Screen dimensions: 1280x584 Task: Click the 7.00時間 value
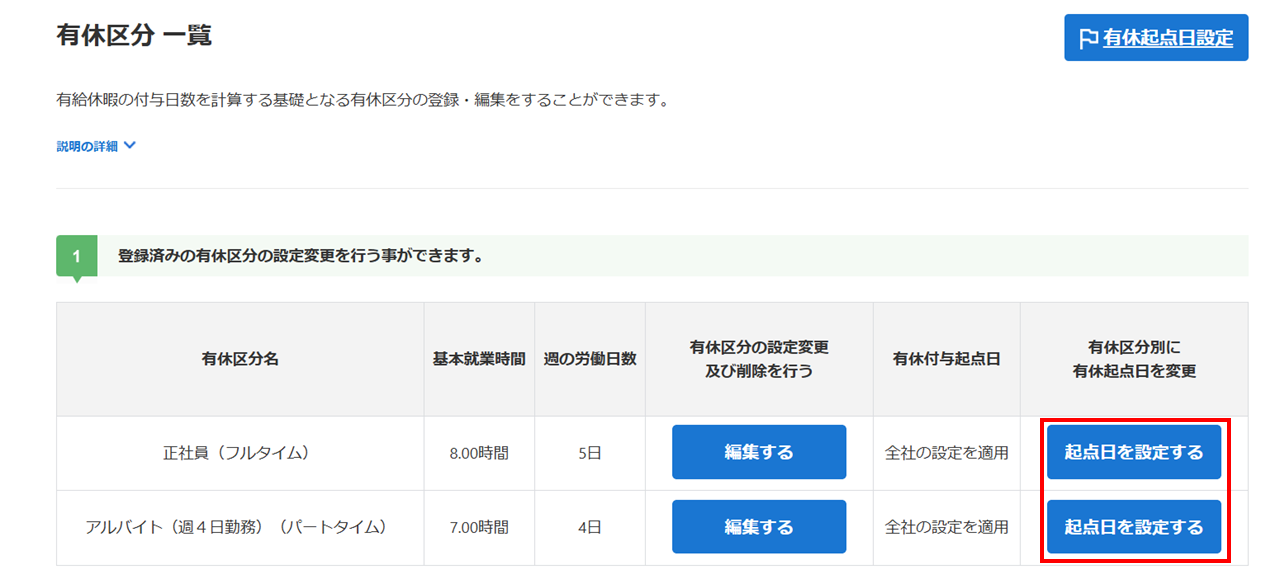(479, 527)
